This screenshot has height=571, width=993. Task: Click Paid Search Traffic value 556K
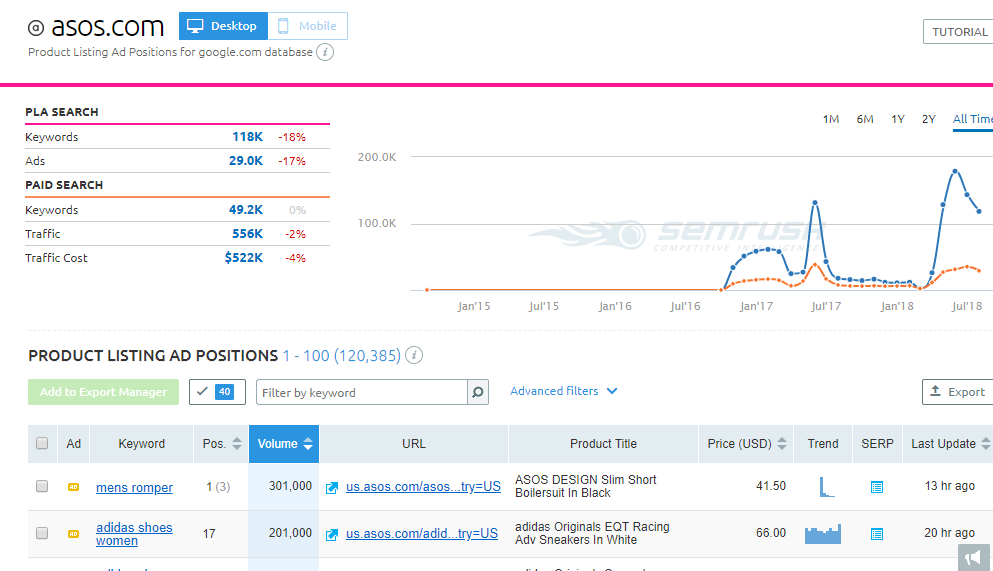click(x=247, y=234)
